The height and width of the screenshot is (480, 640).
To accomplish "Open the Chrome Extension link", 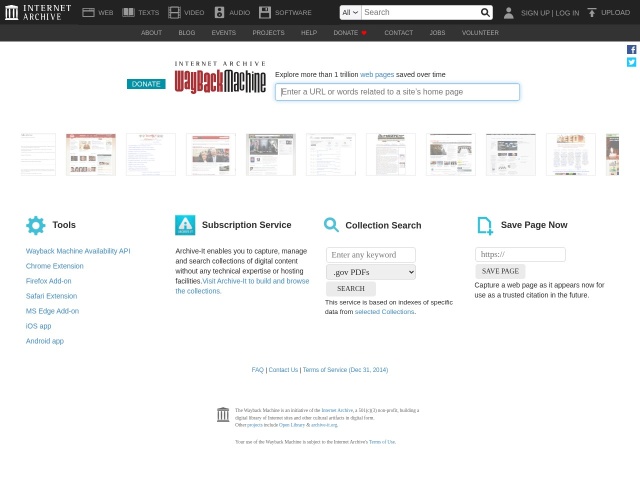I will coord(55,266).
